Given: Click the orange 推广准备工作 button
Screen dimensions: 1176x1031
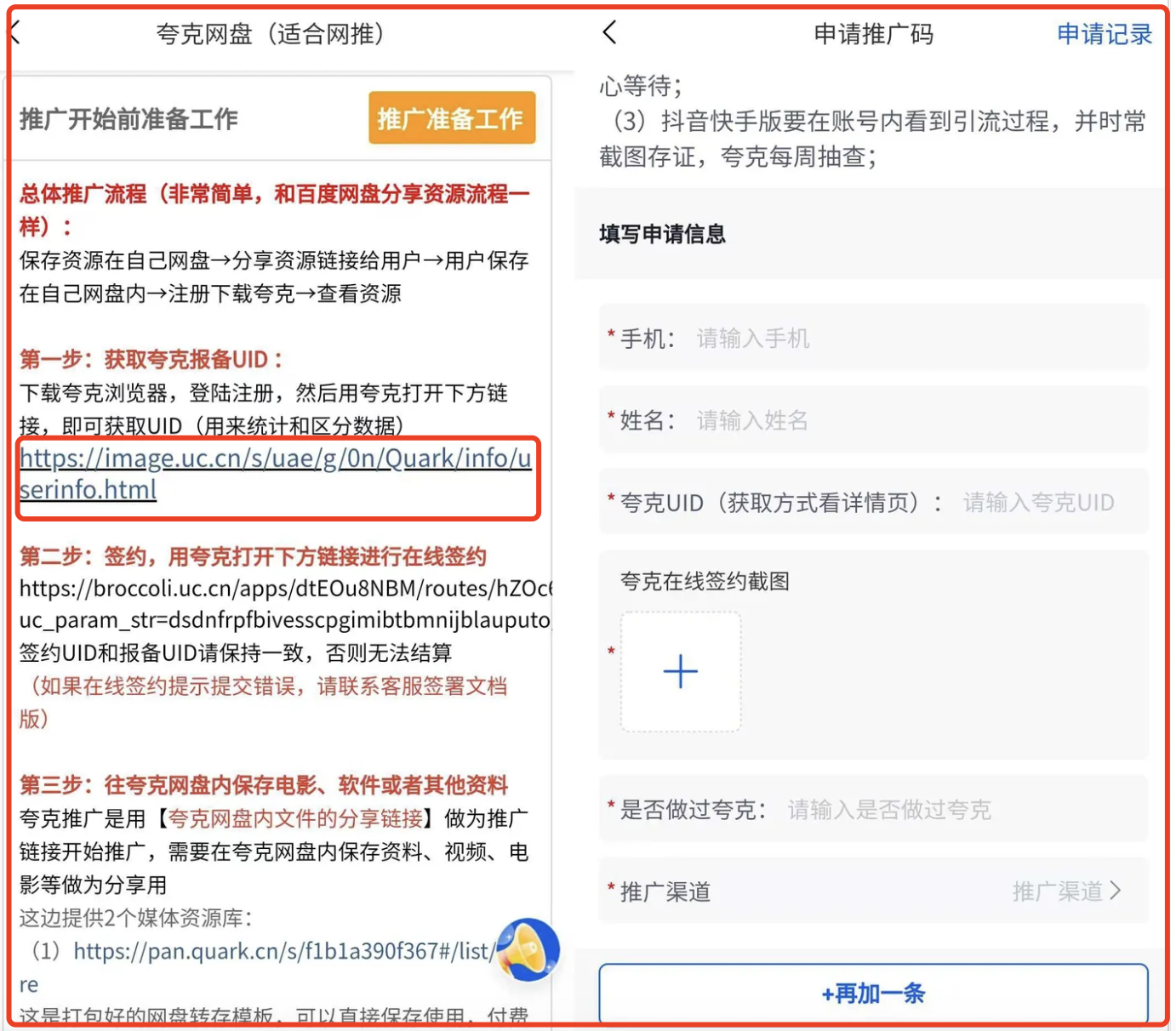Looking at the screenshot, I should pyautogui.click(x=452, y=118).
